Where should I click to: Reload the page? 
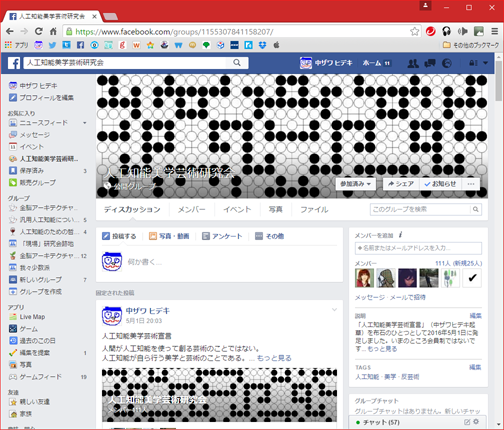39,31
